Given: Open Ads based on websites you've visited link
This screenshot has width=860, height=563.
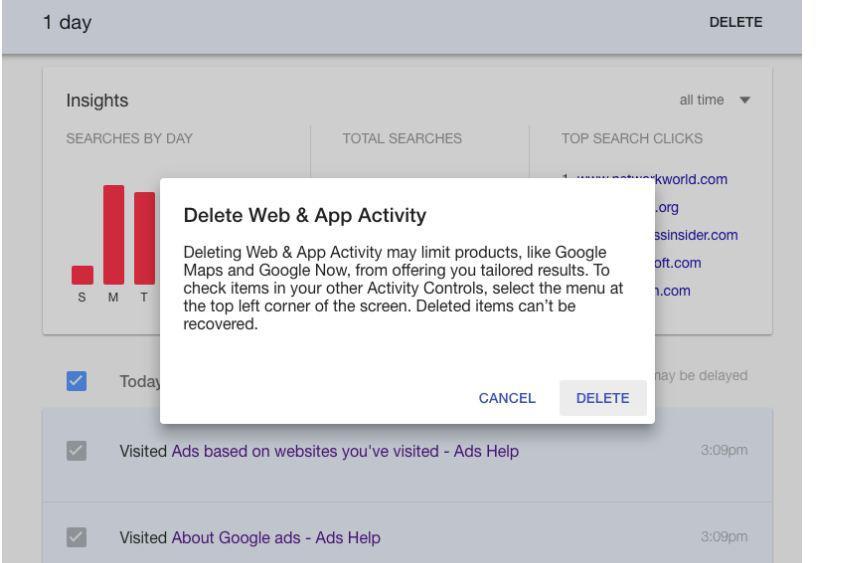Looking at the screenshot, I should [345, 451].
